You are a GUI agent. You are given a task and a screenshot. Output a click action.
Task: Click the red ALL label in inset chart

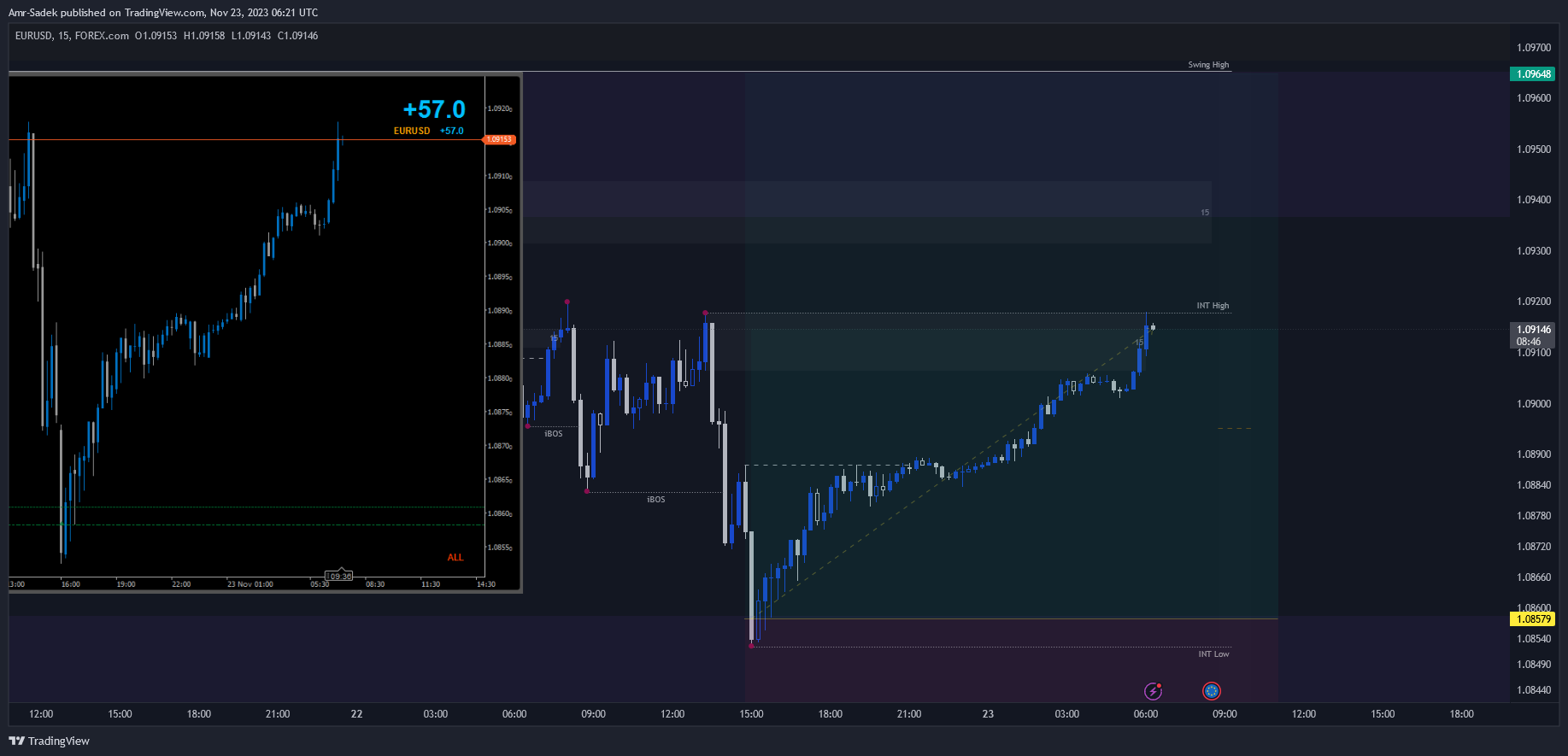point(455,557)
